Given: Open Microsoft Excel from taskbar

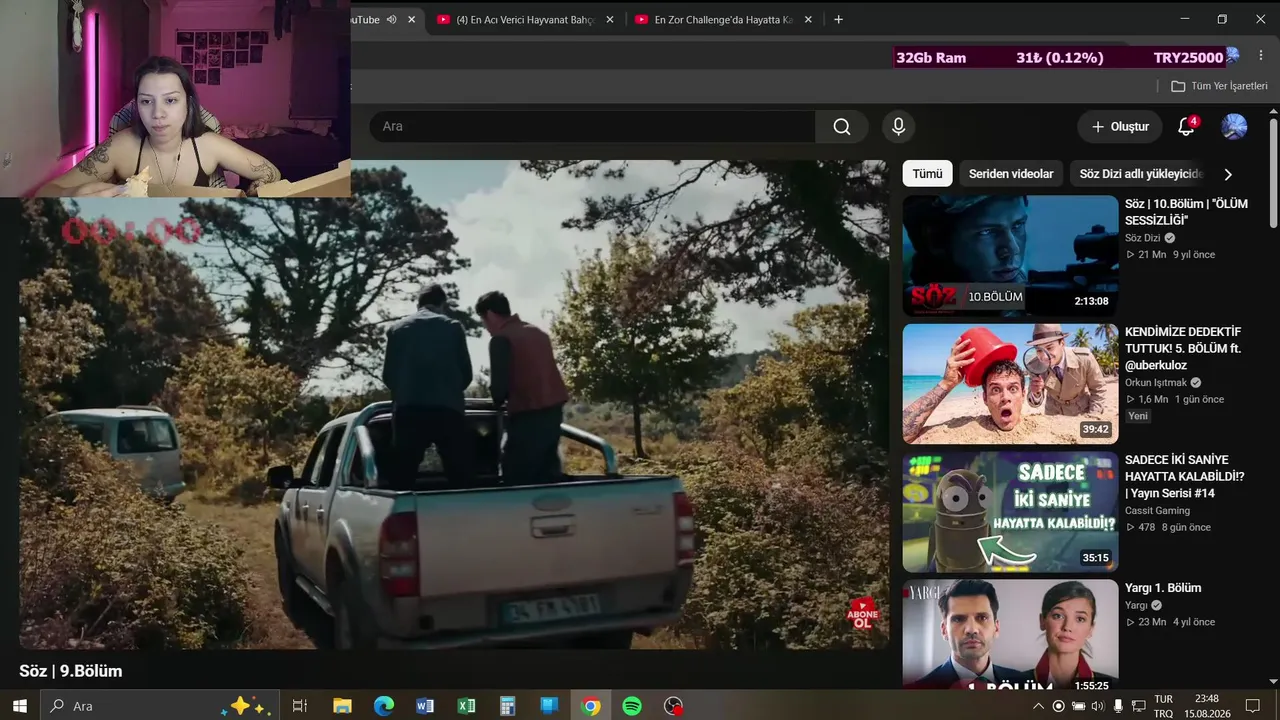Looking at the screenshot, I should coord(466,706).
